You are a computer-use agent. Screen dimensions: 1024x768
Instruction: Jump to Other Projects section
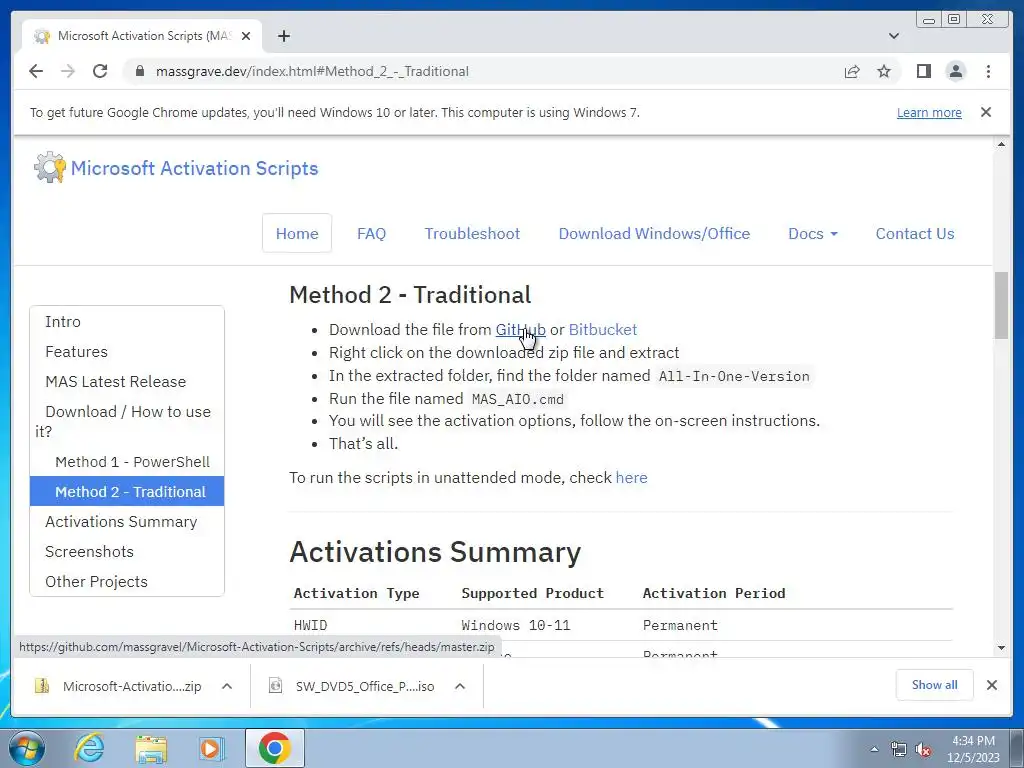point(96,581)
